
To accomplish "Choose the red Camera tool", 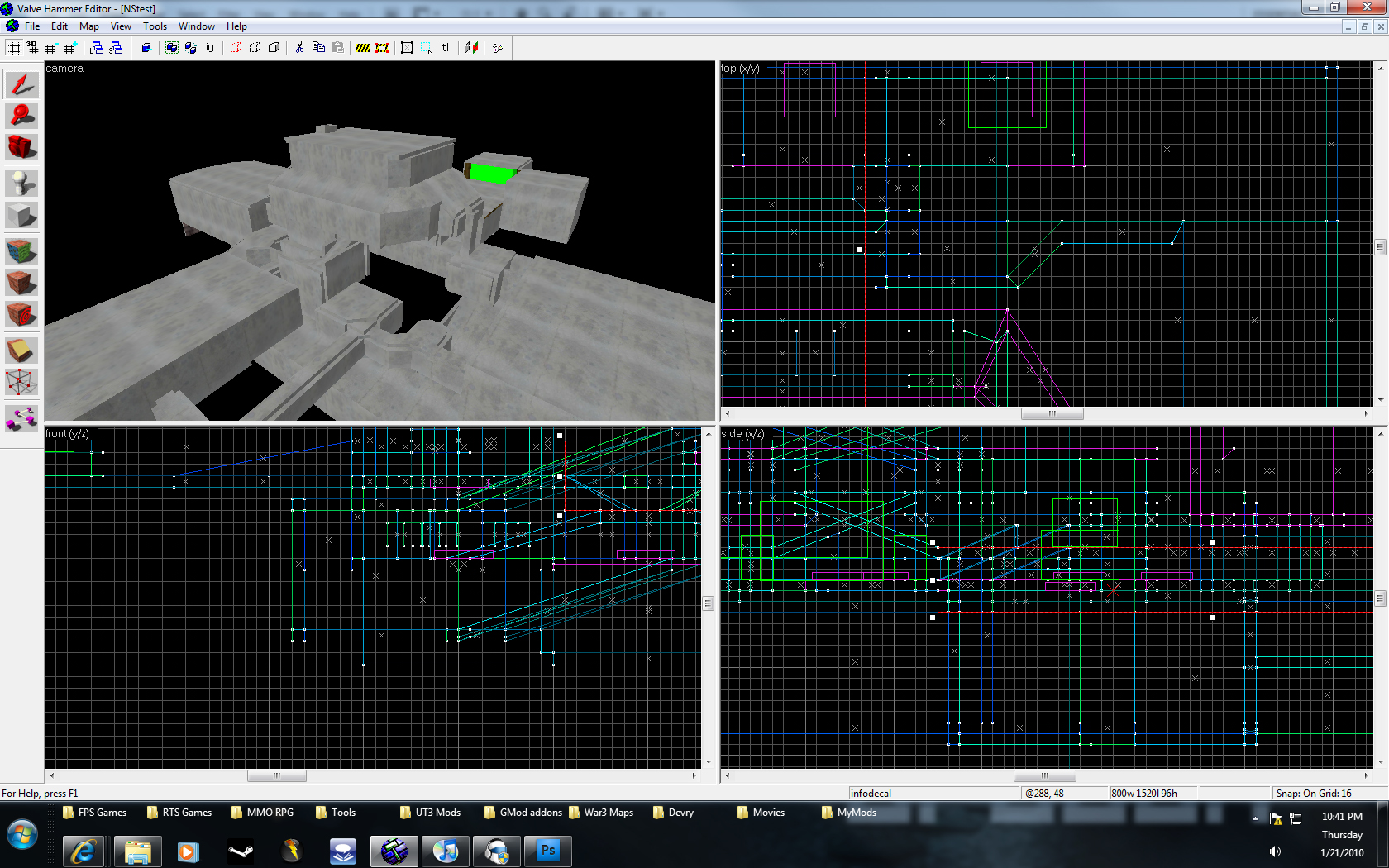I will 21,147.
